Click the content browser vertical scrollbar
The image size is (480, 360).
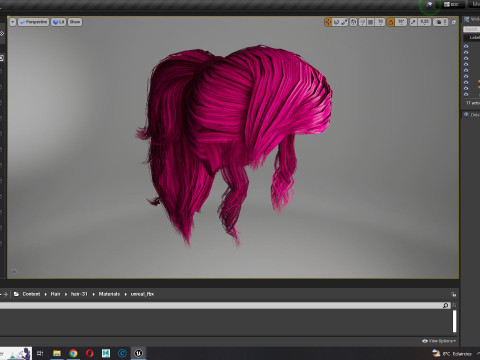tap(454, 321)
